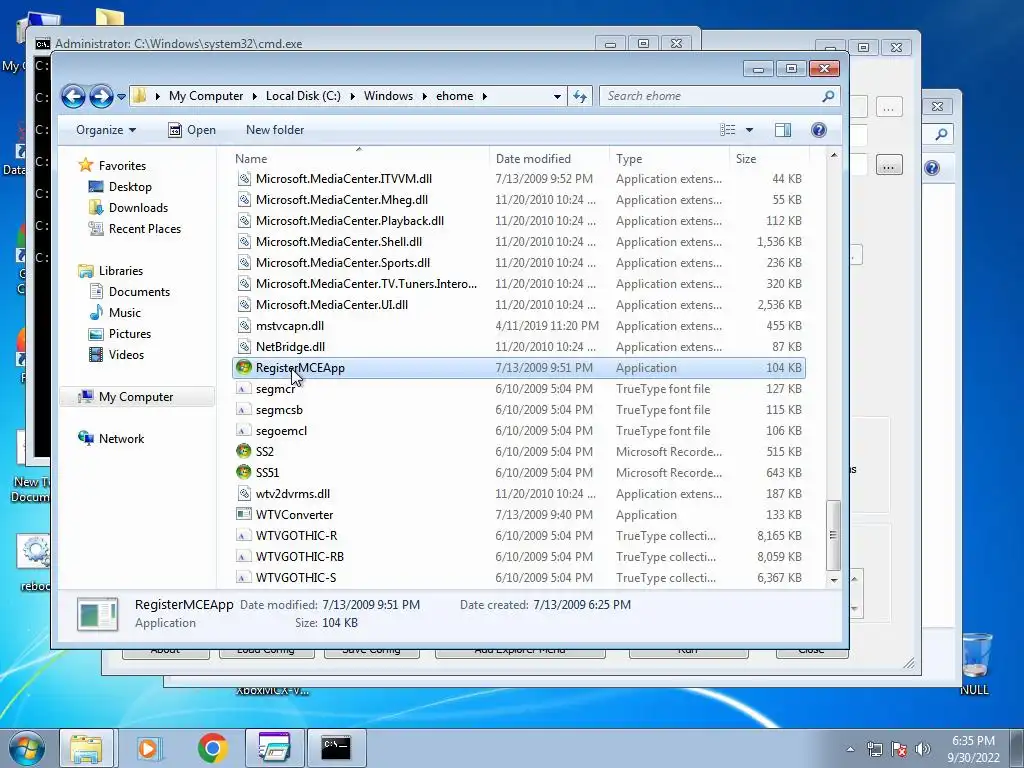Click file list scroll-up arrow
This screenshot has height=768, width=1024.
pos(833,155)
